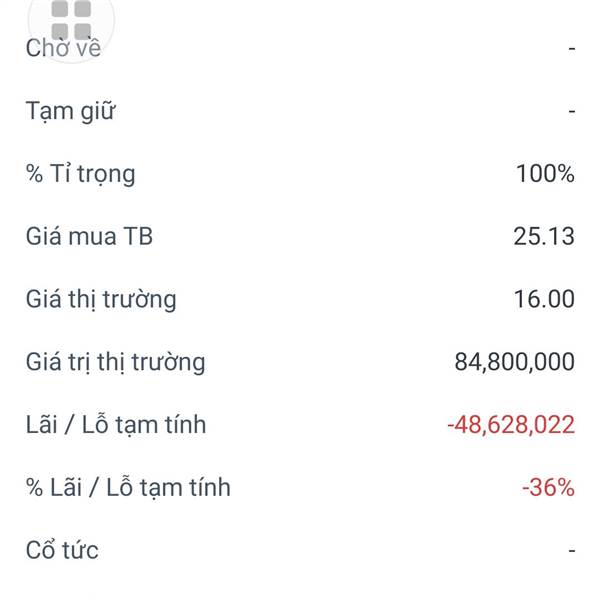The image size is (600, 600).
Task: Tap the floating grid shortcut icon
Action: click(71, 21)
